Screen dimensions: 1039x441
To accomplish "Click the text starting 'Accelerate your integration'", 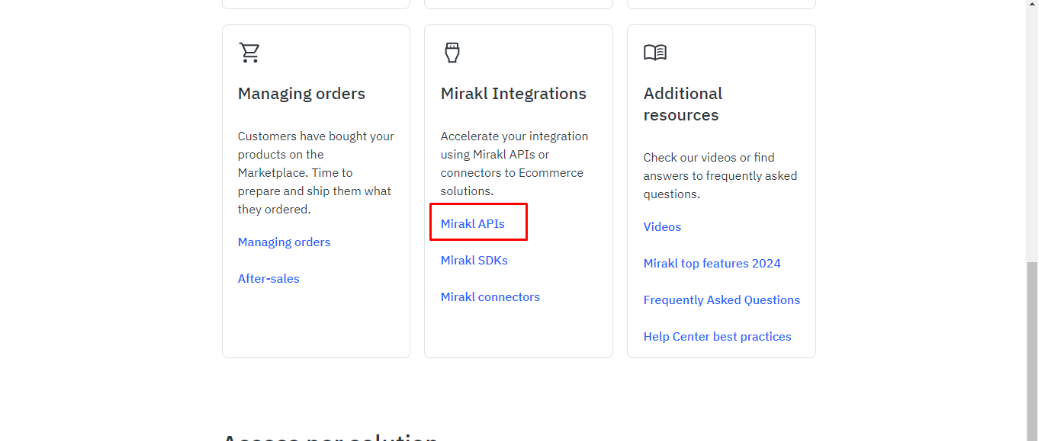I will click(514, 164).
